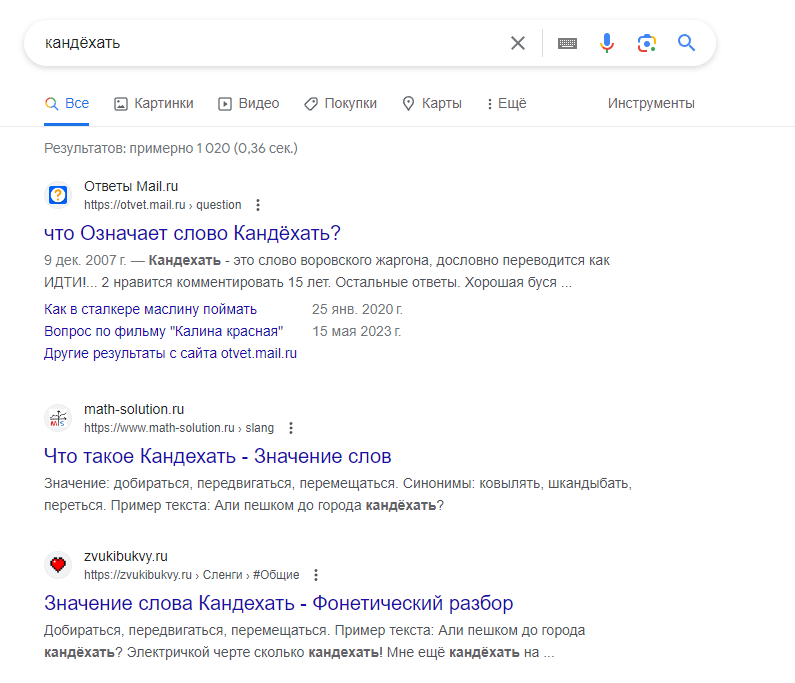The height and width of the screenshot is (683, 795).
Task: Open the Карты tab
Action: click(432, 103)
